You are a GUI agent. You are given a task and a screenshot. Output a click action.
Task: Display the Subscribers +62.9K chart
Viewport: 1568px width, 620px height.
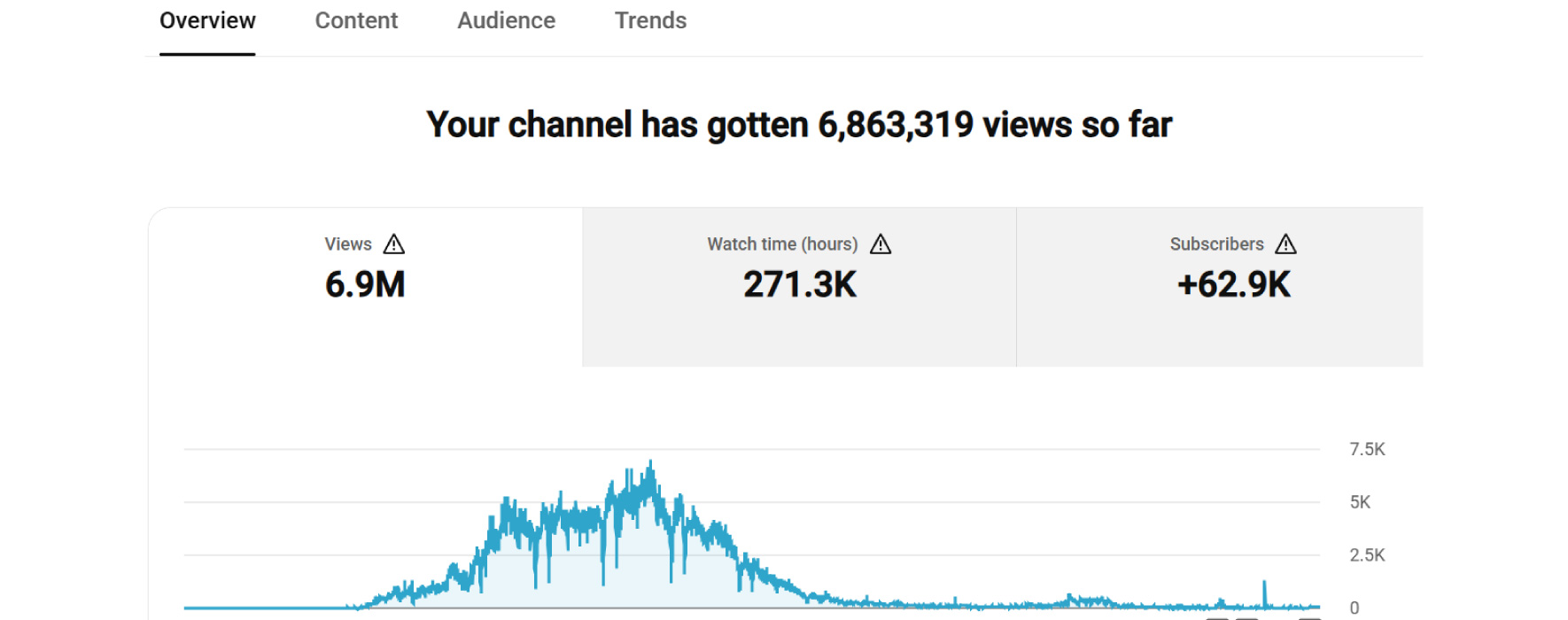click(1220, 287)
